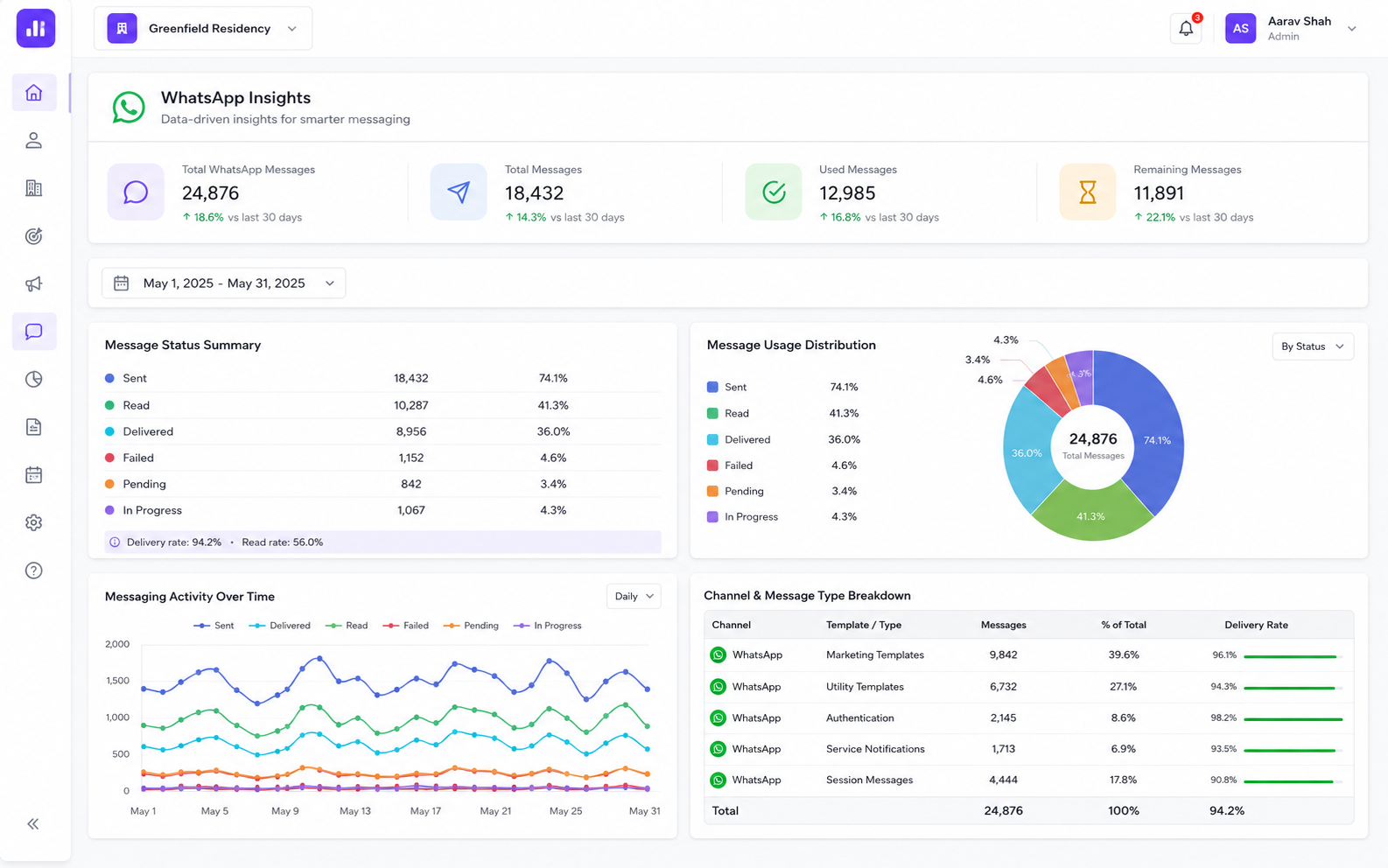The image size is (1388, 868).
Task: Open the Daily interval dropdown
Action: 634,596
